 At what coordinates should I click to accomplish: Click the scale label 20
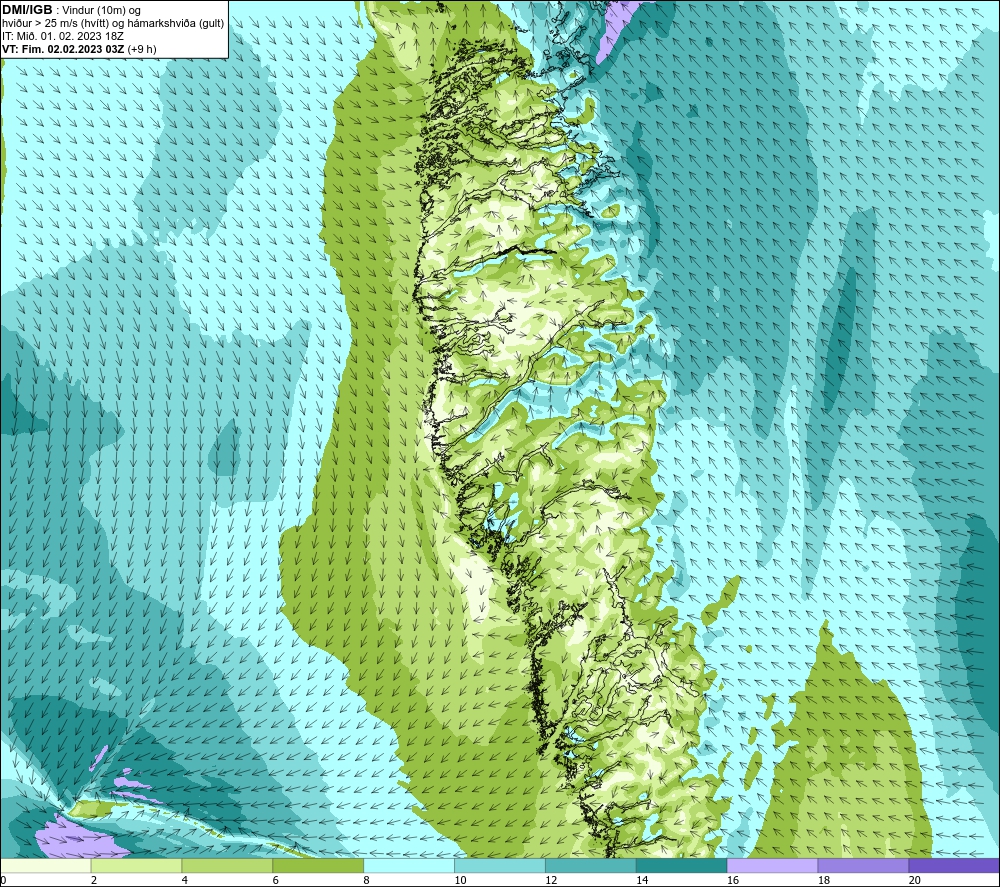tap(915, 880)
